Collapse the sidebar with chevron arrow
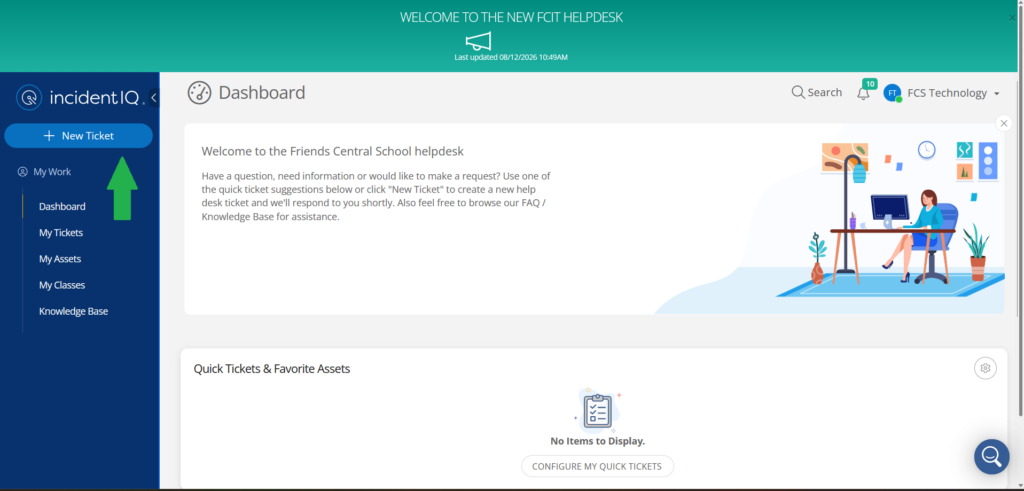Screen dimensions: 1024x491 (x=153, y=98)
